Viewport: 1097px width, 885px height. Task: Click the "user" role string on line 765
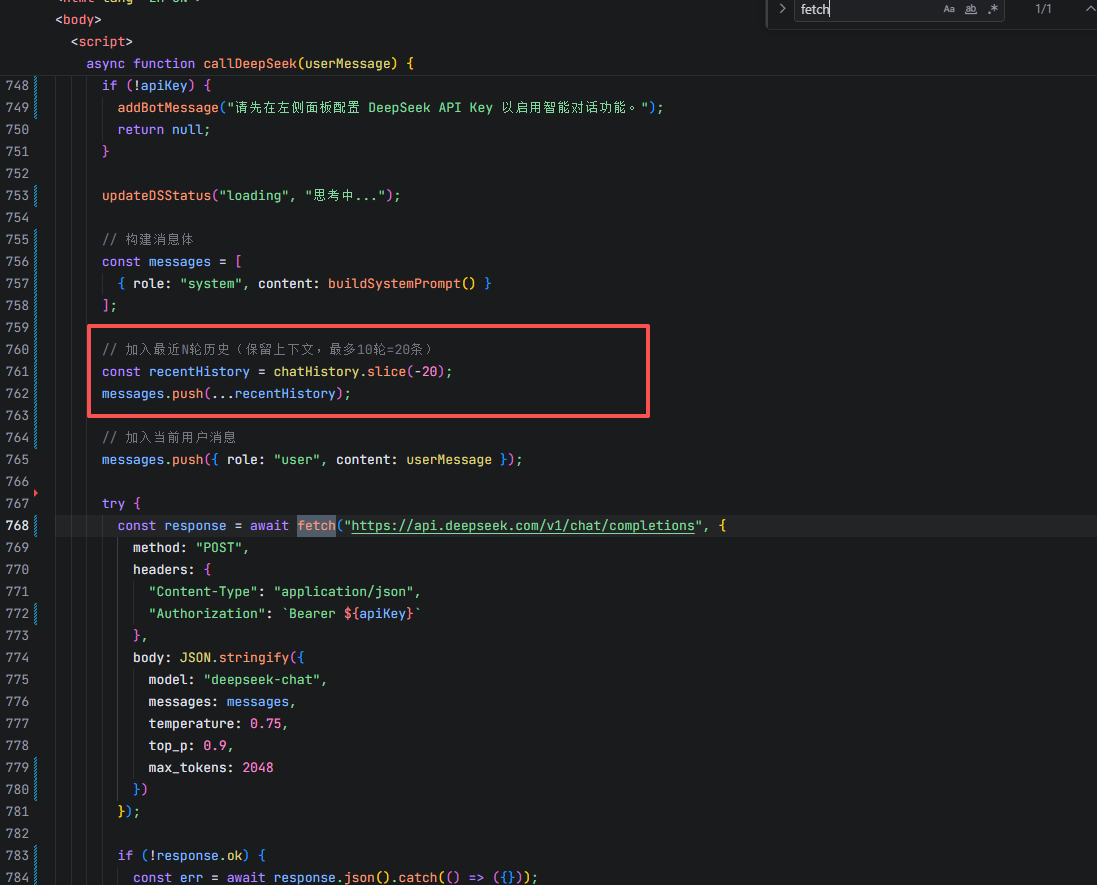click(x=297, y=460)
